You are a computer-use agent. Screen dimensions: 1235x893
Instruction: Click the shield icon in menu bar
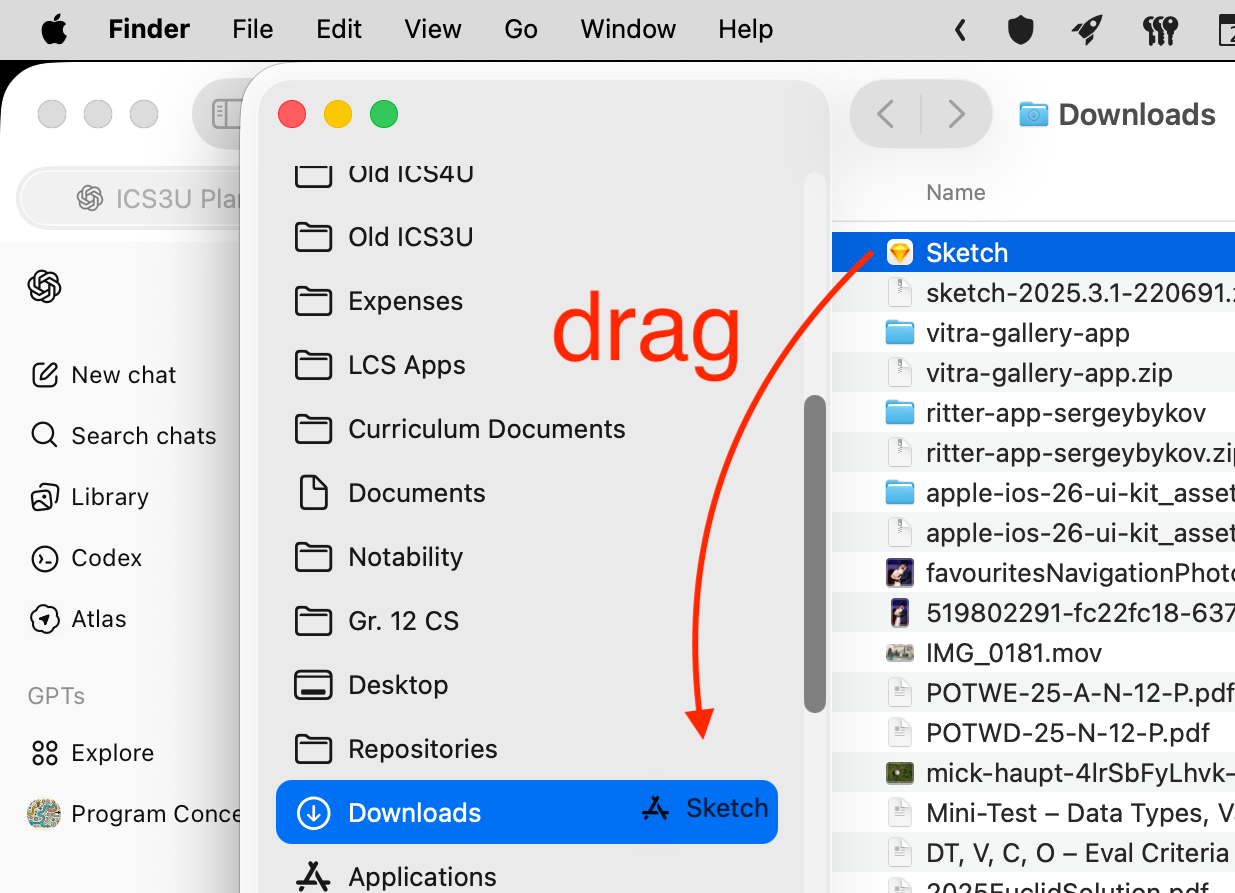pos(1020,30)
